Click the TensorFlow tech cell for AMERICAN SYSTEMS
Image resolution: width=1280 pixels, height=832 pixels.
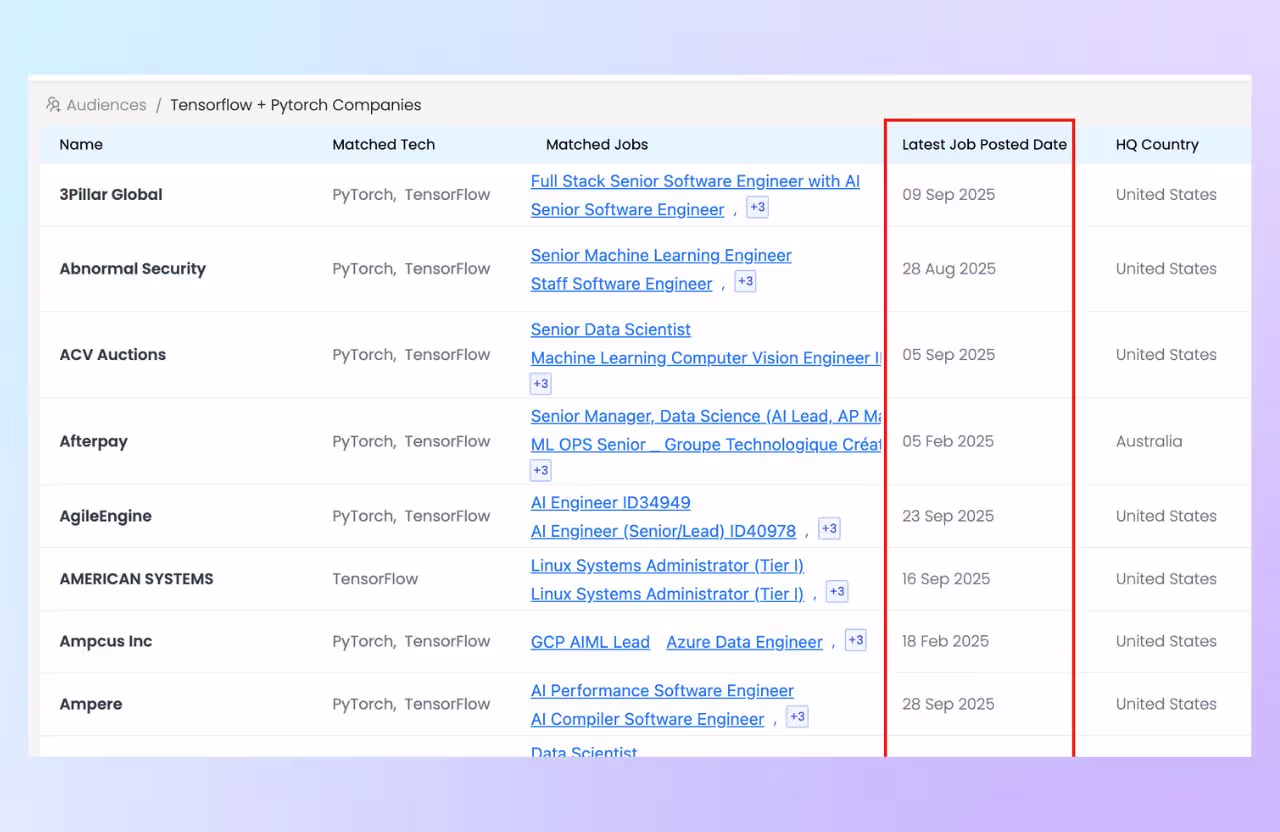tap(375, 579)
